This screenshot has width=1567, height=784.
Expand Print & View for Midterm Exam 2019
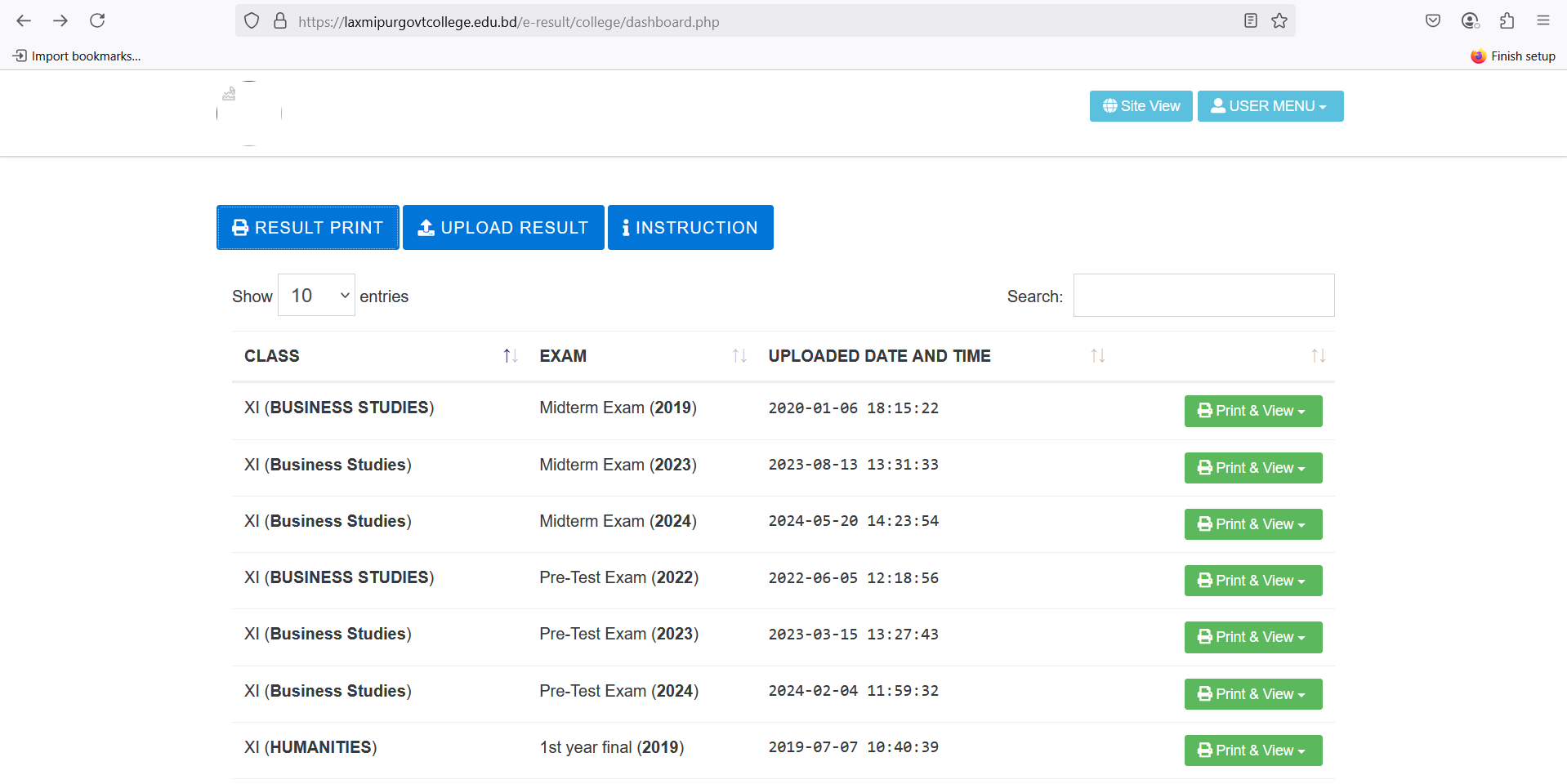[x=1252, y=411]
